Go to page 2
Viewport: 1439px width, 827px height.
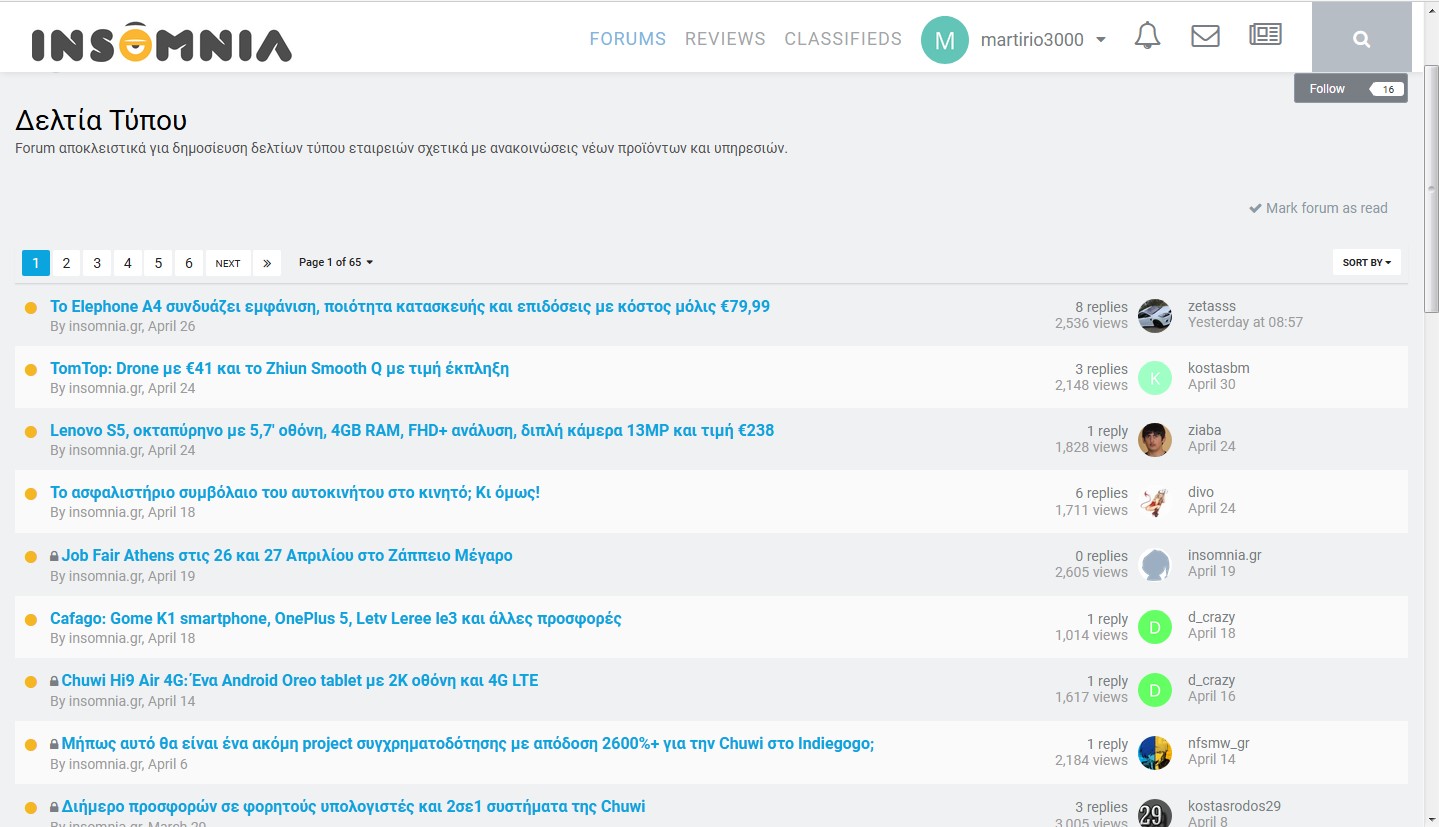point(66,263)
